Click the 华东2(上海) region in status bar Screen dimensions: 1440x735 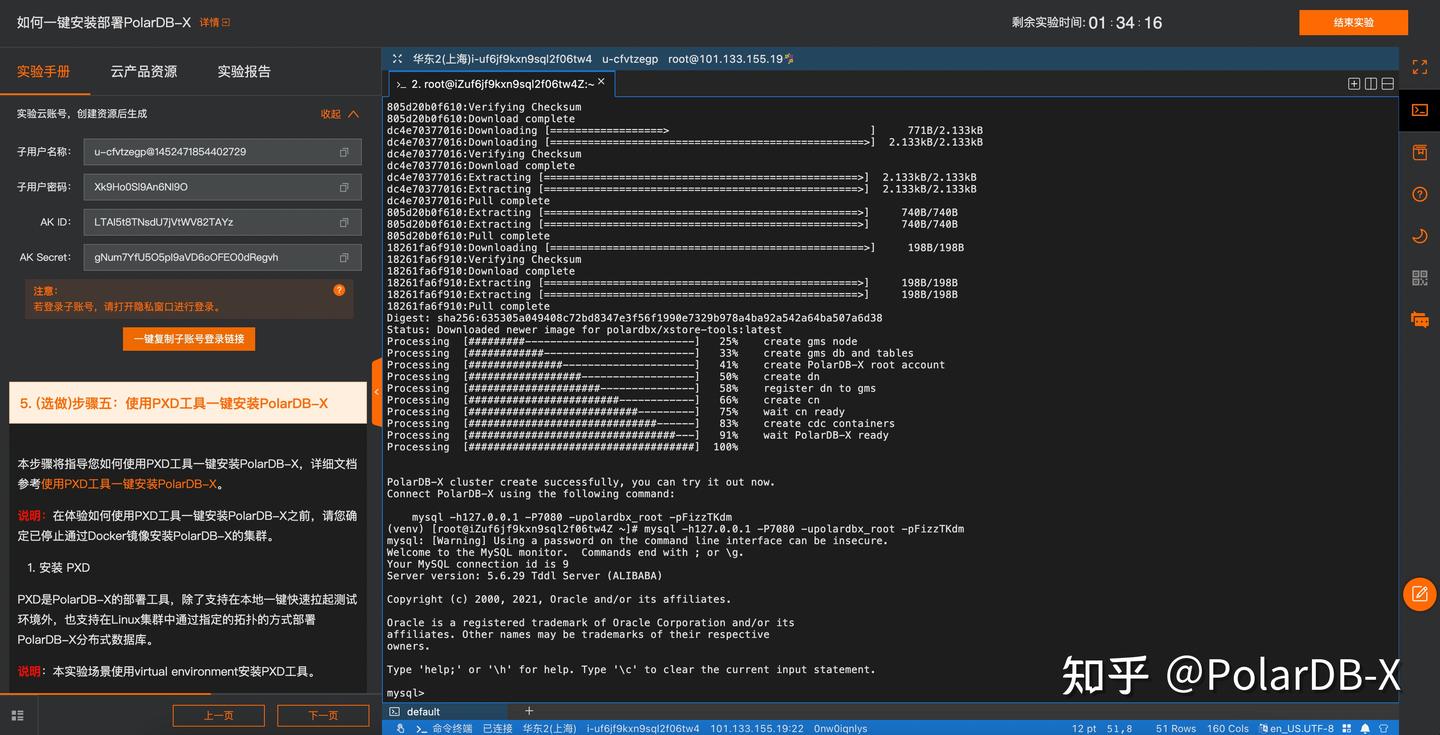point(549,729)
